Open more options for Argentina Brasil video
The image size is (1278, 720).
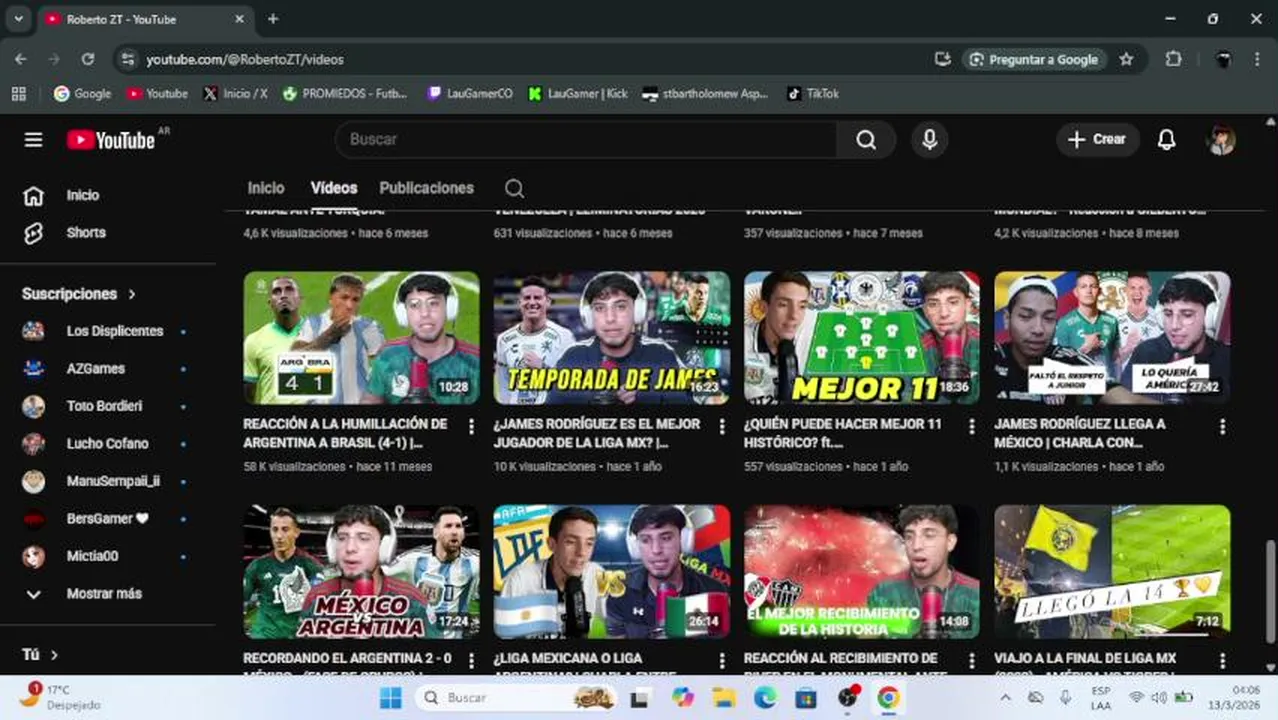coord(472,426)
